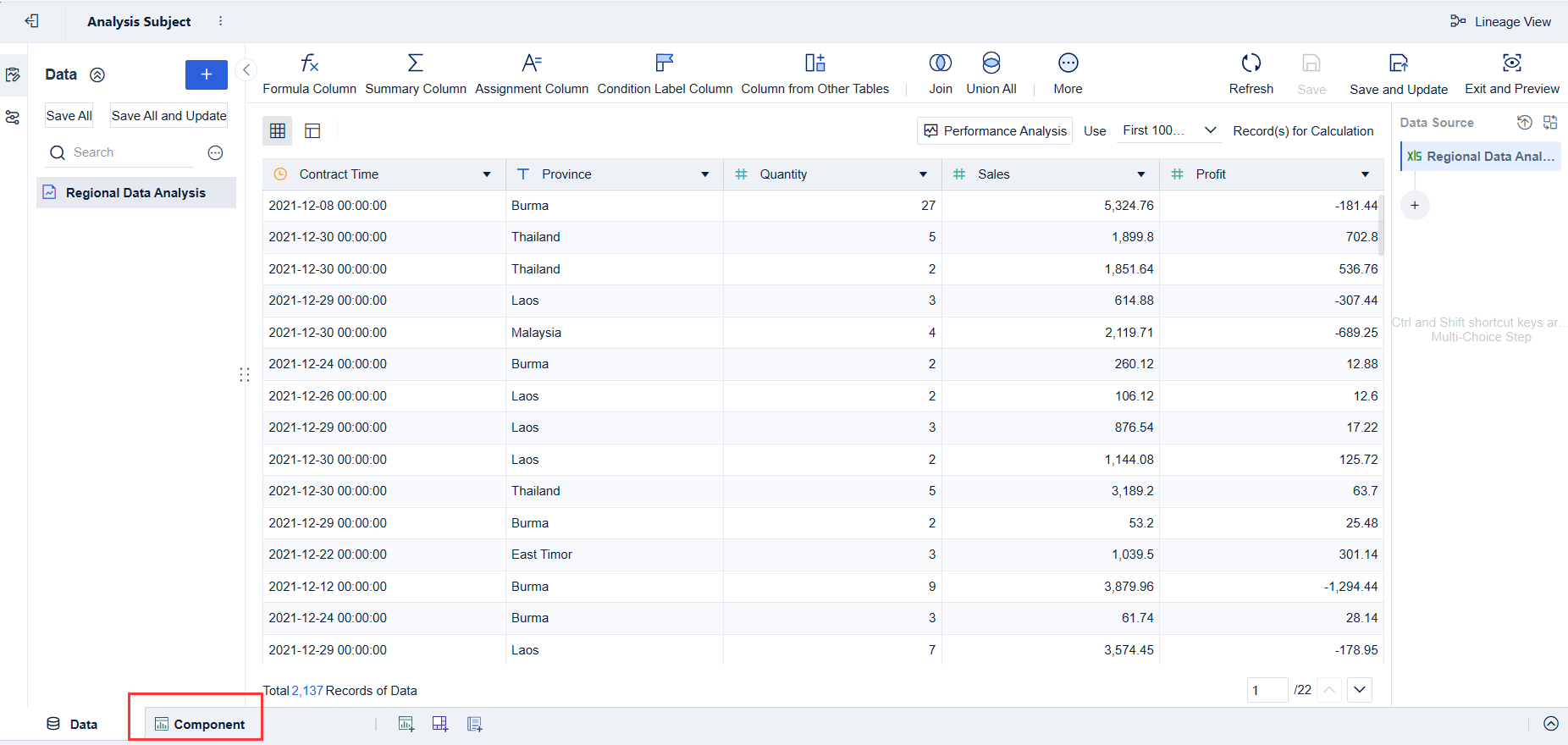The width and height of the screenshot is (1568, 745).
Task: Click the blue plus button to add data
Action: point(206,74)
